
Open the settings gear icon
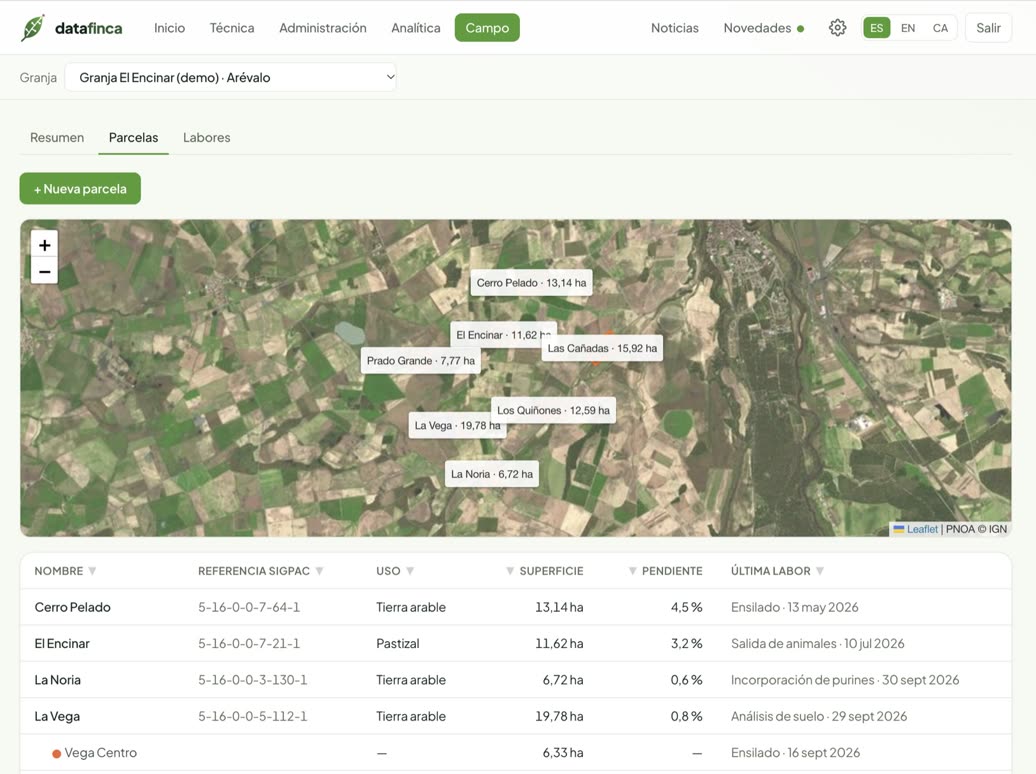pos(837,28)
